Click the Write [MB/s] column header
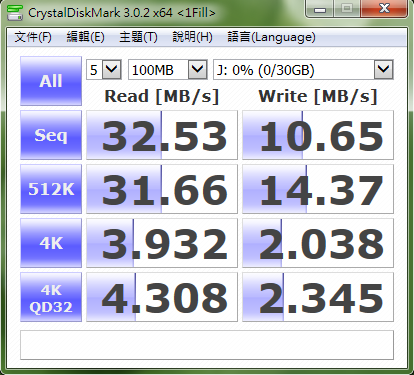 point(318,97)
